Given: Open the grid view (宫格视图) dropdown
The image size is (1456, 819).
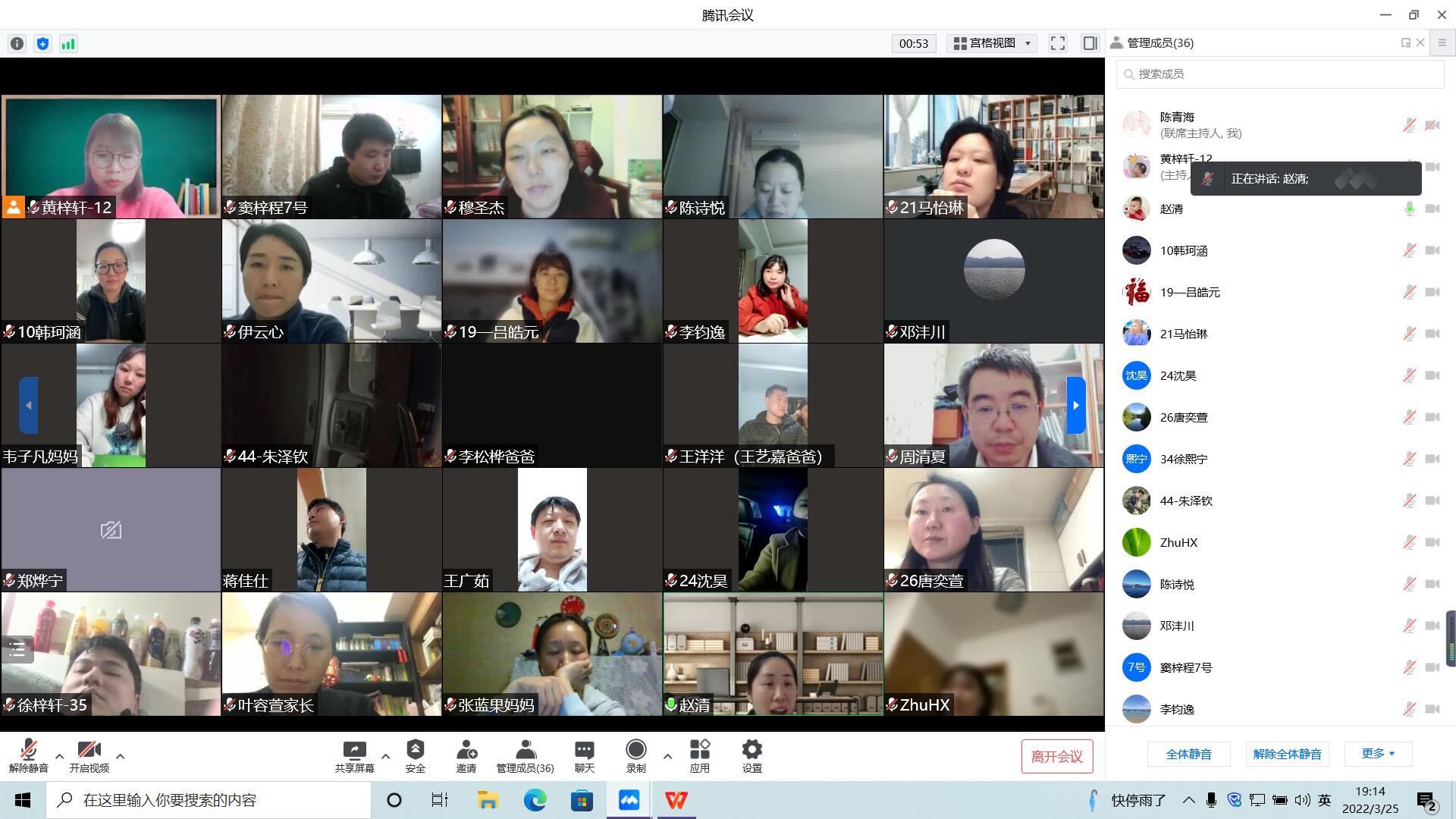Looking at the screenshot, I should 993,43.
